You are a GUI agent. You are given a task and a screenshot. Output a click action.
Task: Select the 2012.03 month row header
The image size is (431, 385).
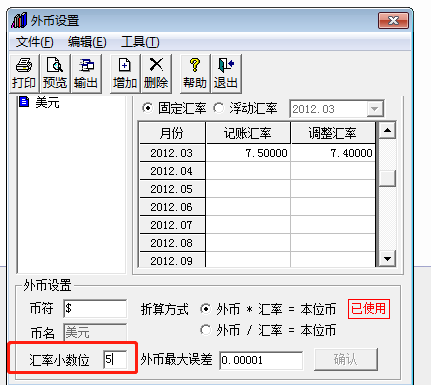point(172,153)
